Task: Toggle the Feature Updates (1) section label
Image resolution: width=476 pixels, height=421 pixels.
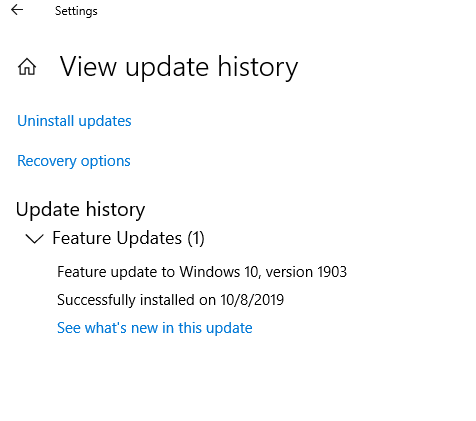Action: (128, 238)
